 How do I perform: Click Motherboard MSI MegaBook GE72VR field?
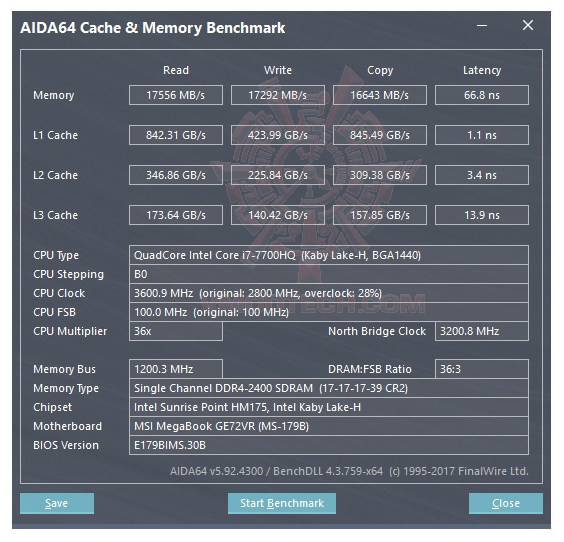[x=329, y=426]
